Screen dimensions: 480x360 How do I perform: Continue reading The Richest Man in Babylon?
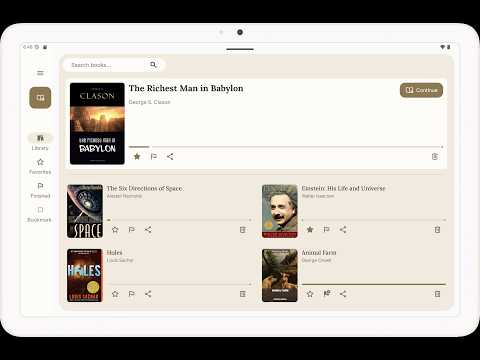[x=421, y=90]
